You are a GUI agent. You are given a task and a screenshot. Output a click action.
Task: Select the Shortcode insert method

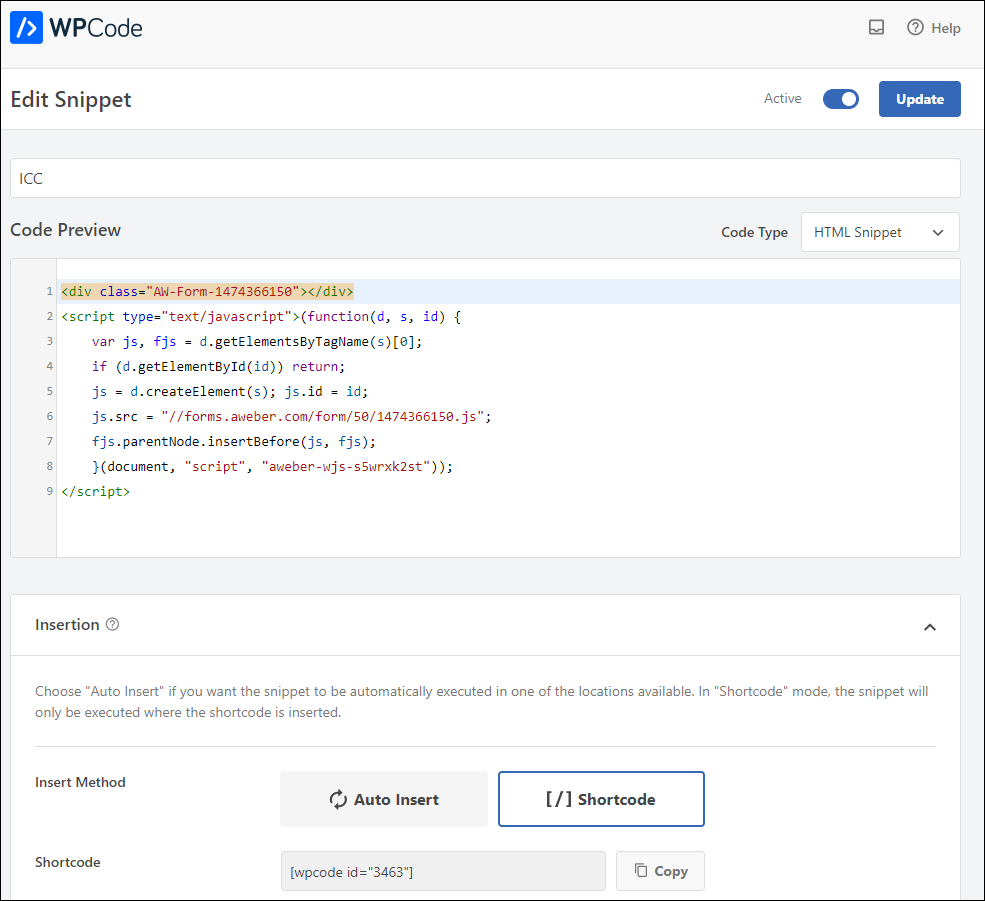tap(601, 798)
